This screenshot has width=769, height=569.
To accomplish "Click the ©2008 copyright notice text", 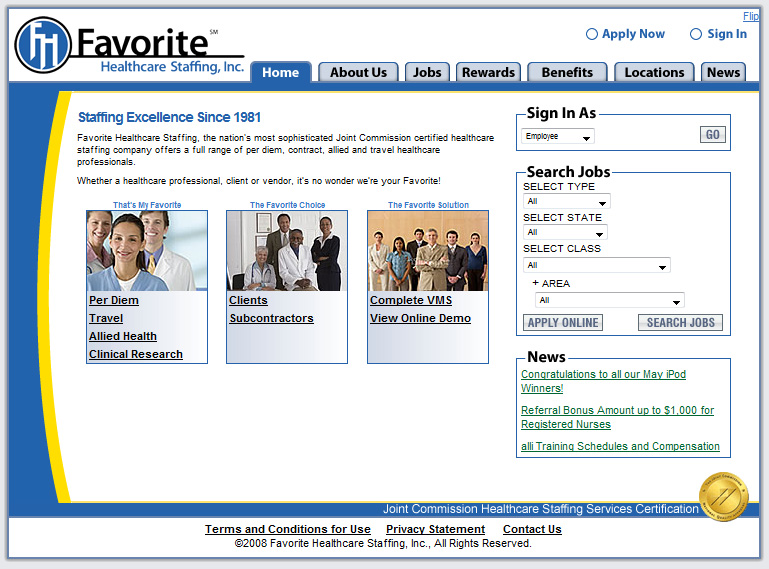I will pos(383,543).
